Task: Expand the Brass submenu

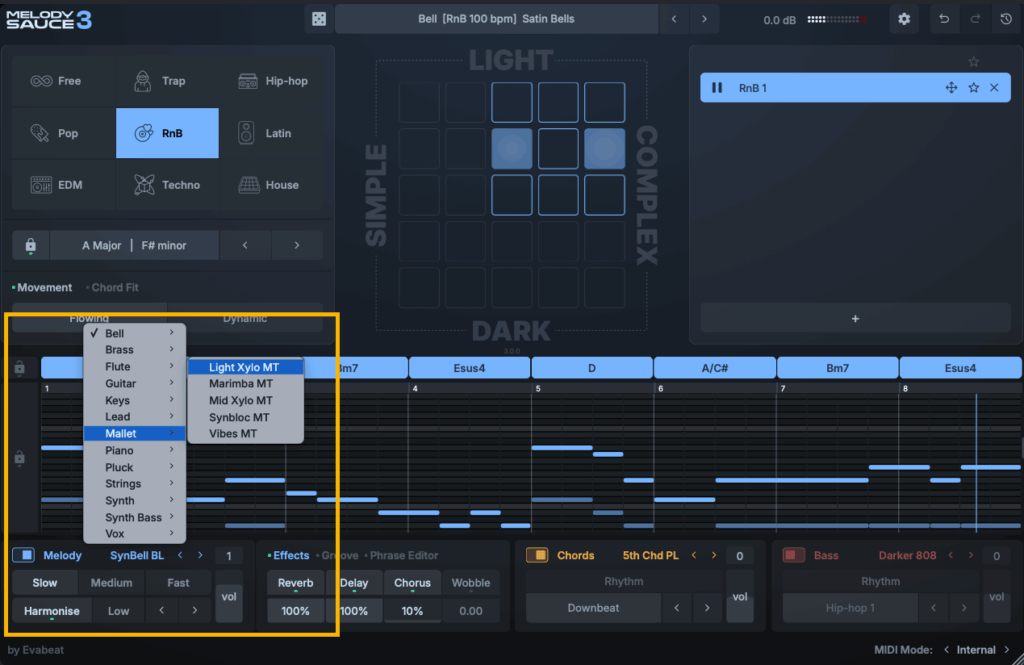Action: pos(135,349)
